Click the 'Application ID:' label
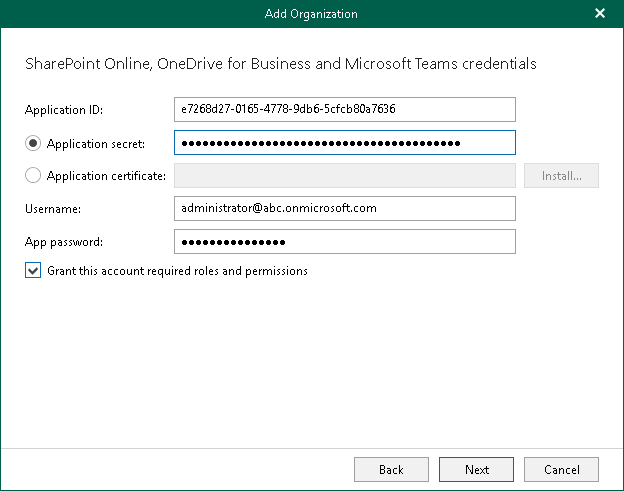This screenshot has height=491, width=624. 64,110
